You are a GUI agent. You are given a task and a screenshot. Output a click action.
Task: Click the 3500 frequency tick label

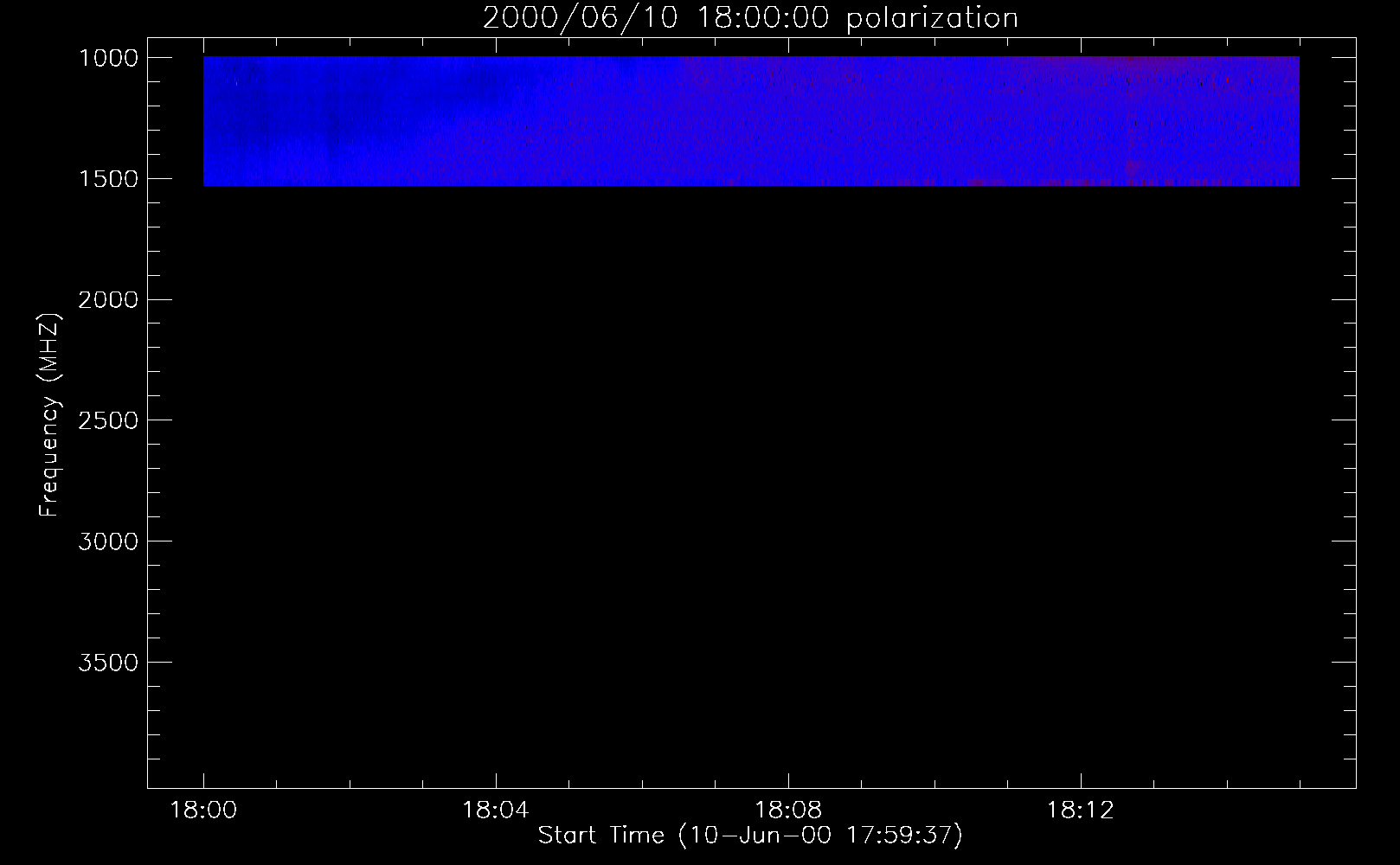(x=108, y=663)
